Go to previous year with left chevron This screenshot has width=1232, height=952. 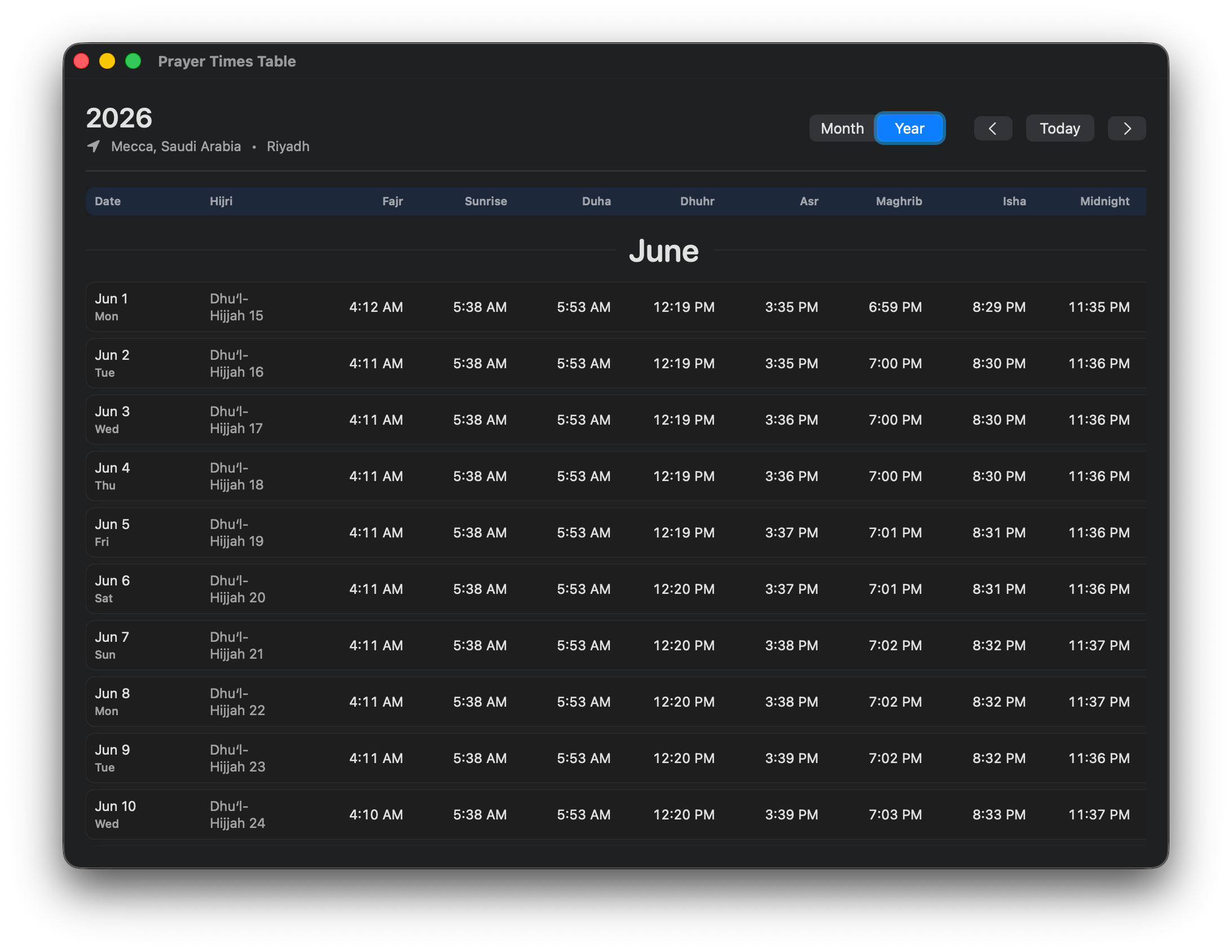(992, 129)
